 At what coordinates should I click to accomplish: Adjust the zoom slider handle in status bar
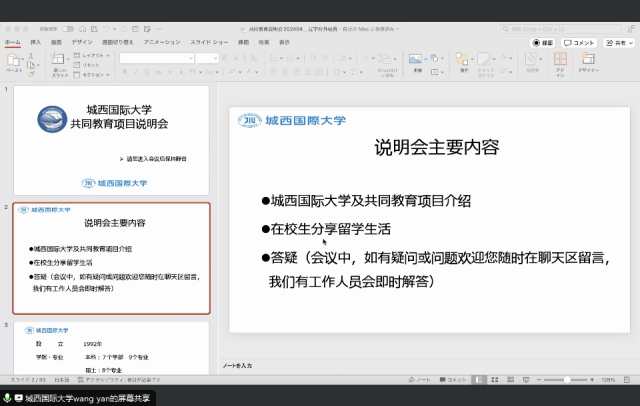coord(567,380)
